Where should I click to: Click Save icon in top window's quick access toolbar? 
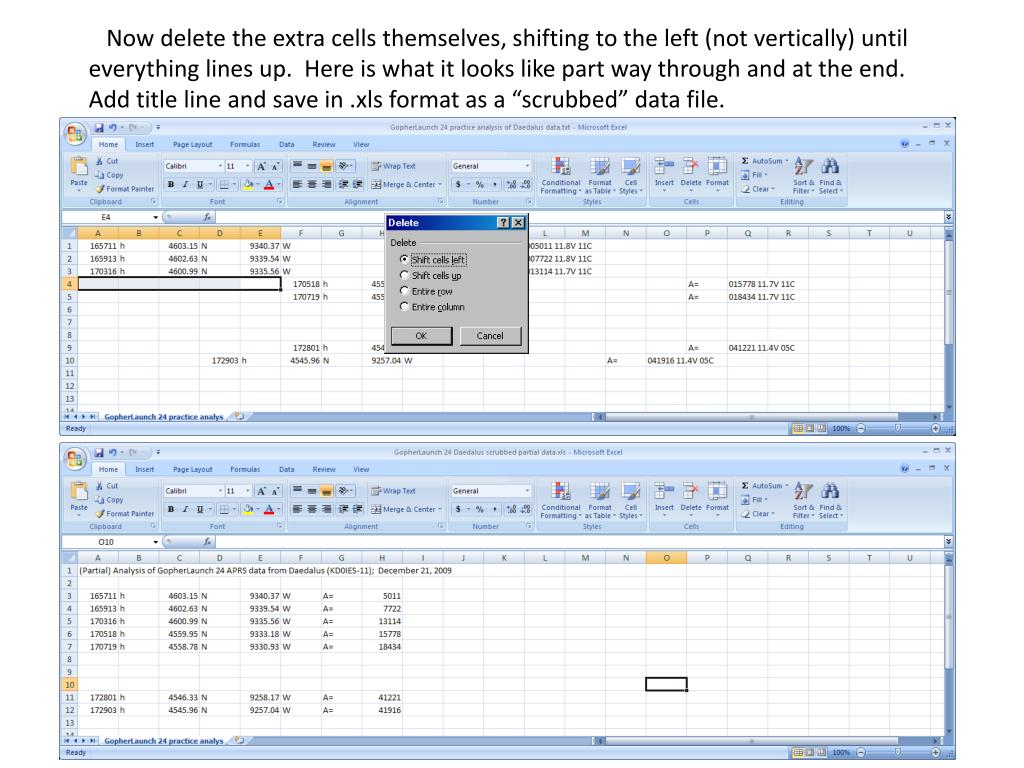point(99,127)
